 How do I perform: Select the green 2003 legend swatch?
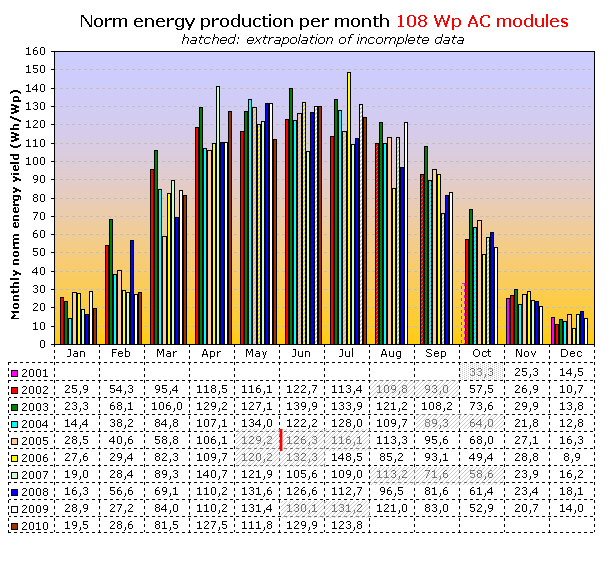coord(13,406)
